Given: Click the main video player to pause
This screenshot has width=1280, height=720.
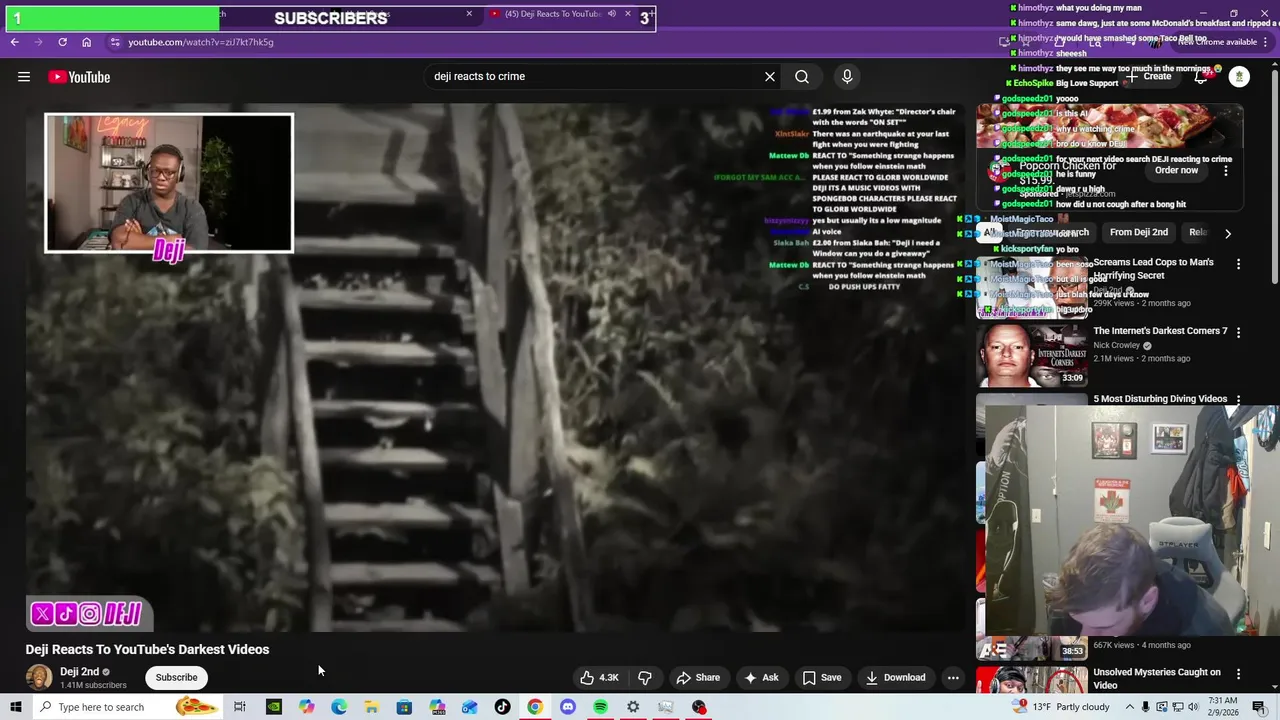Looking at the screenshot, I should click(497, 367).
